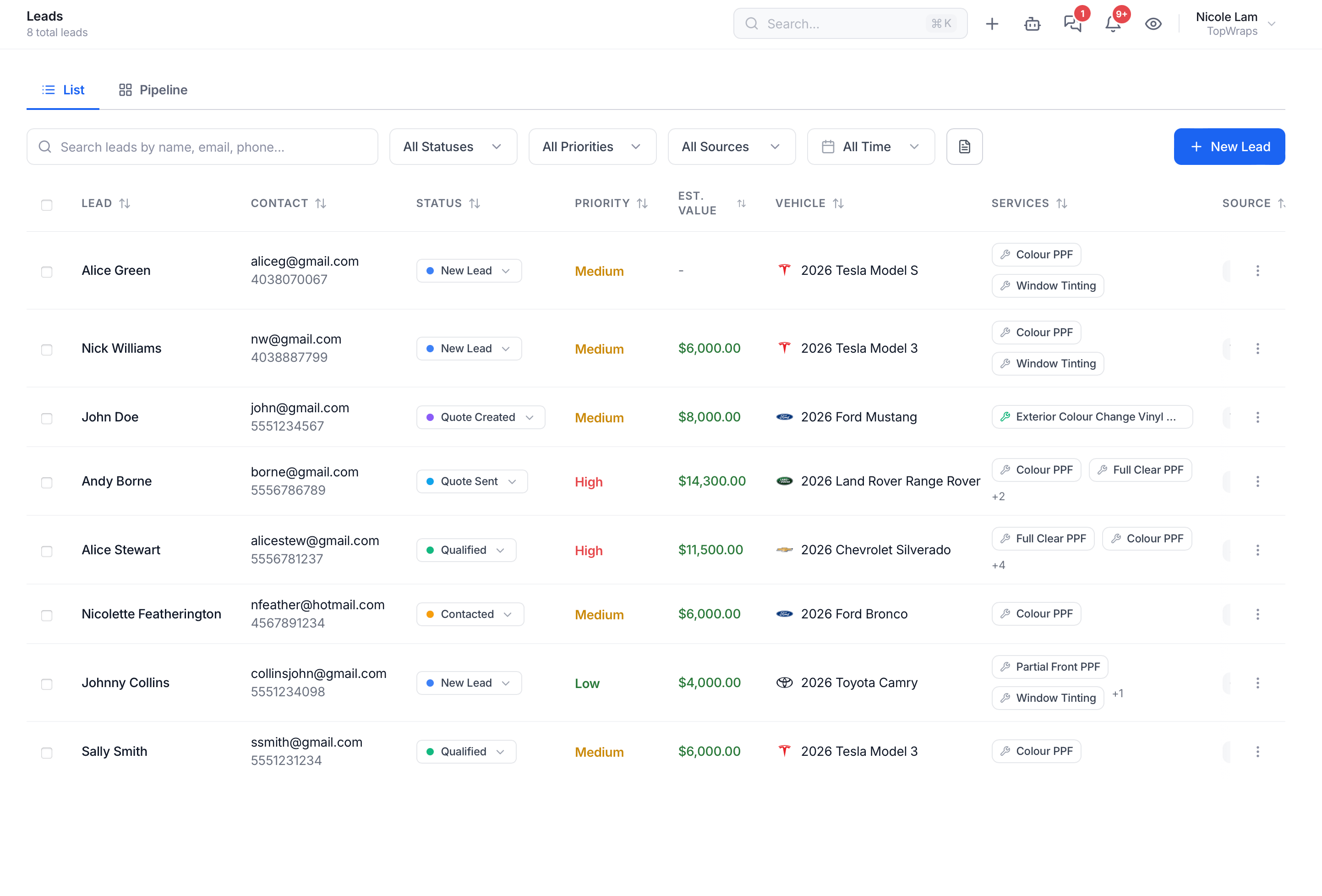This screenshot has height=896, width=1322.
Task: Open row actions menu for Andy Borne
Action: tap(1257, 481)
